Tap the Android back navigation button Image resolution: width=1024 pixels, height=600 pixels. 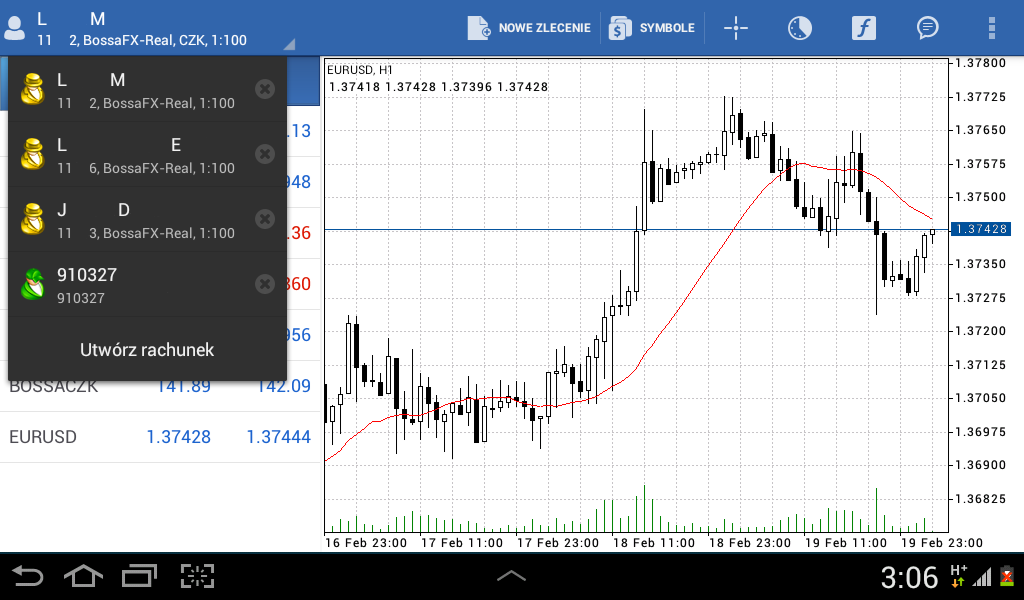pyautogui.click(x=28, y=576)
